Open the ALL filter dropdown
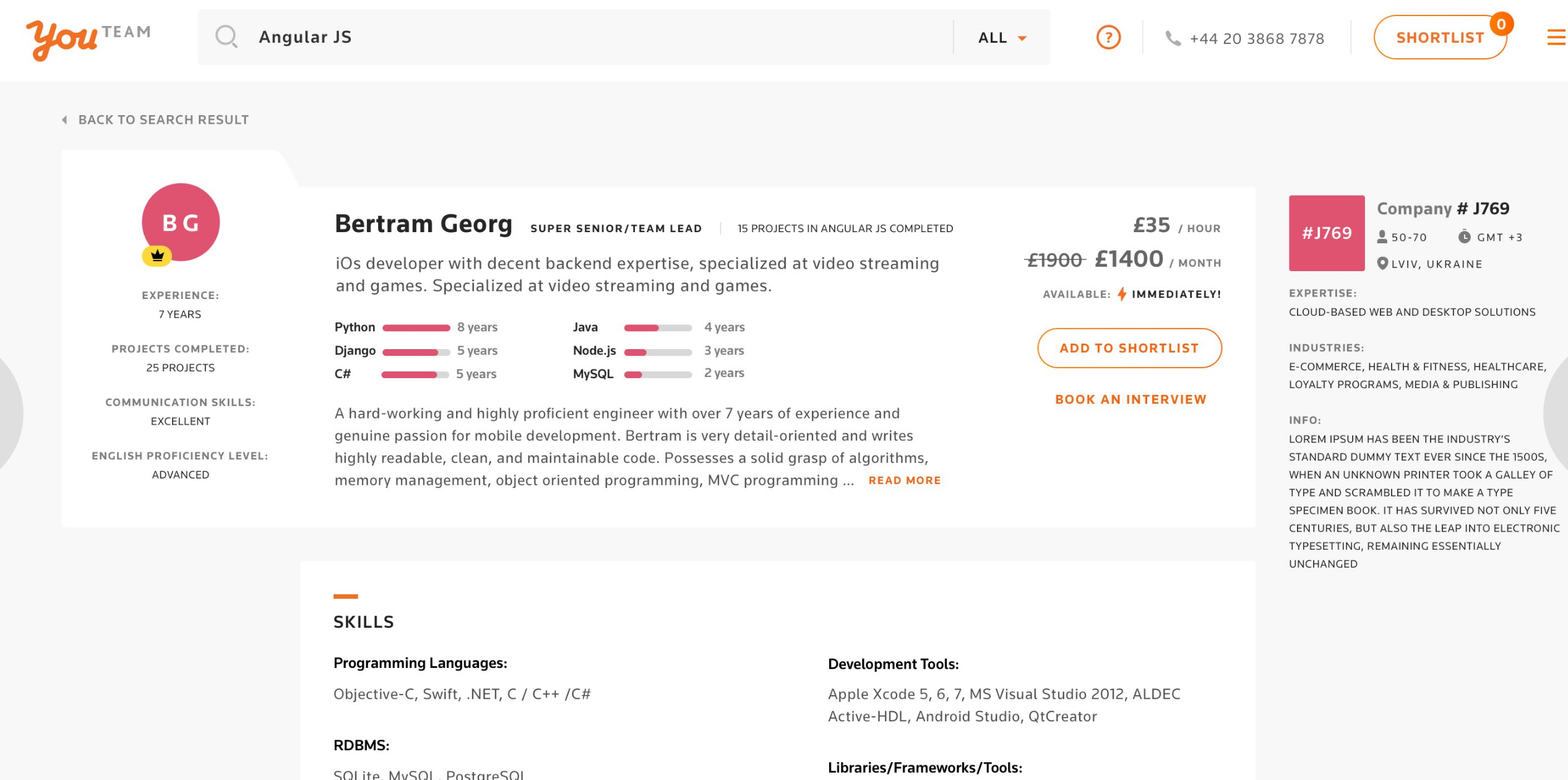Screen dimensions: 1568x780 [x=1002, y=38]
